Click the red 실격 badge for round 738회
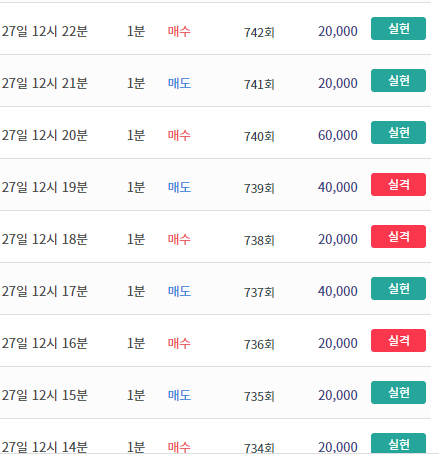This screenshot has width=439, height=461. coord(398,237)
